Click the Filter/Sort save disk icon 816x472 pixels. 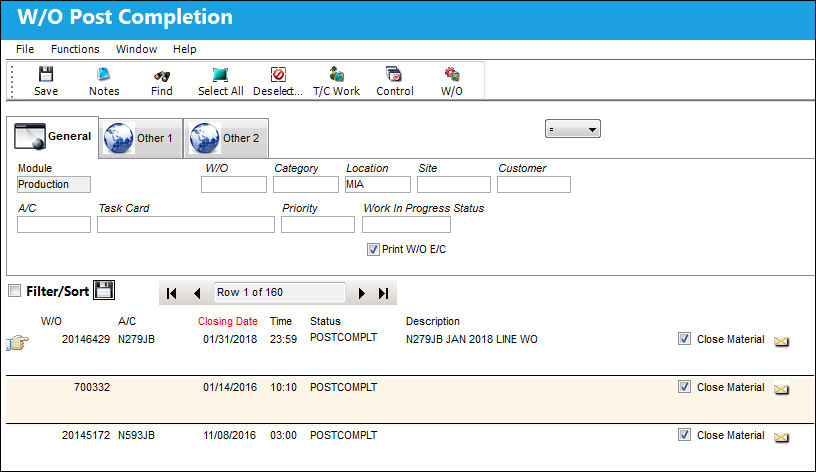coord(104,290)
